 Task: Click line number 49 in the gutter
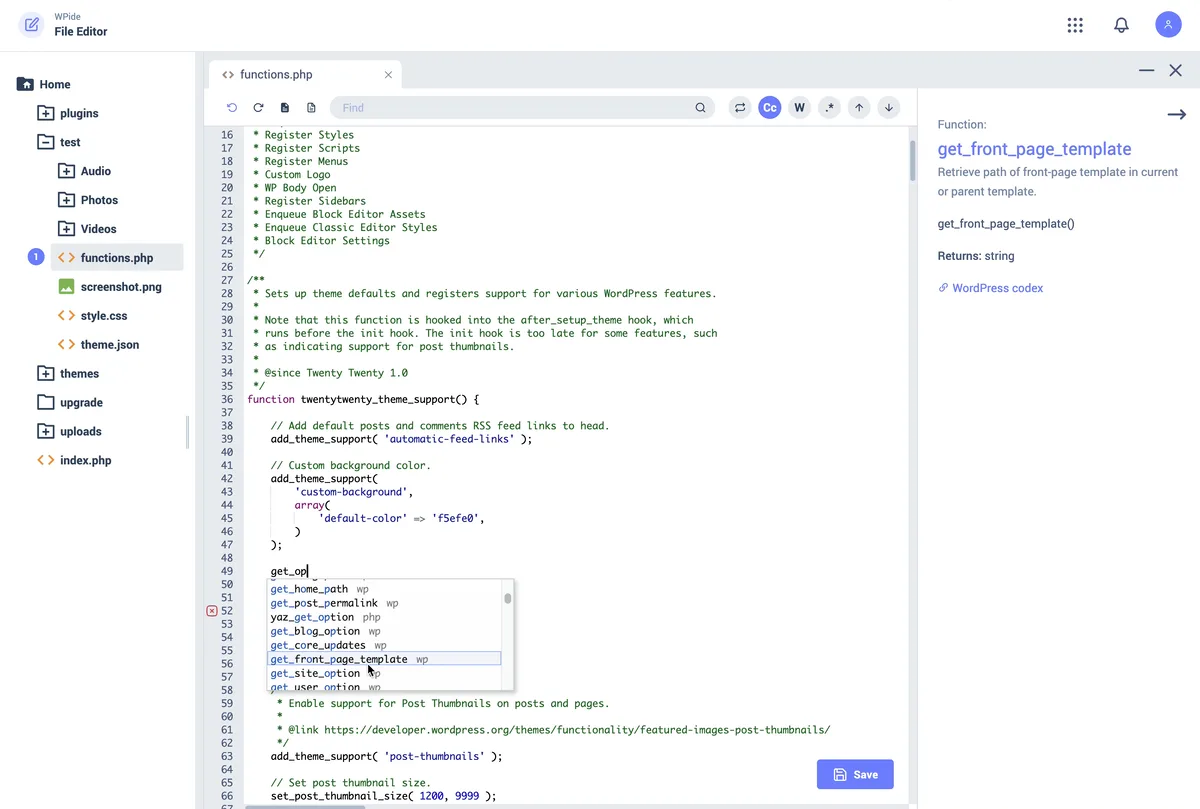pyautogui.click(x=226, y=571)
